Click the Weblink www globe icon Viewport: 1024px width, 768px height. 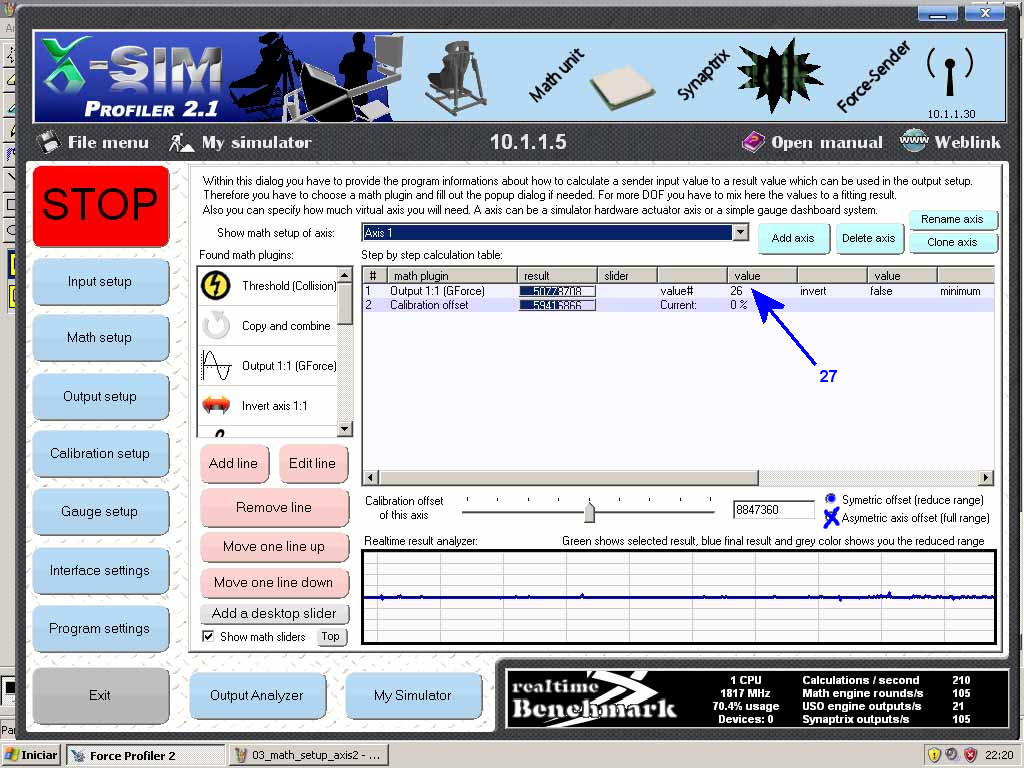pyautogui.click(x=913, y=140)
